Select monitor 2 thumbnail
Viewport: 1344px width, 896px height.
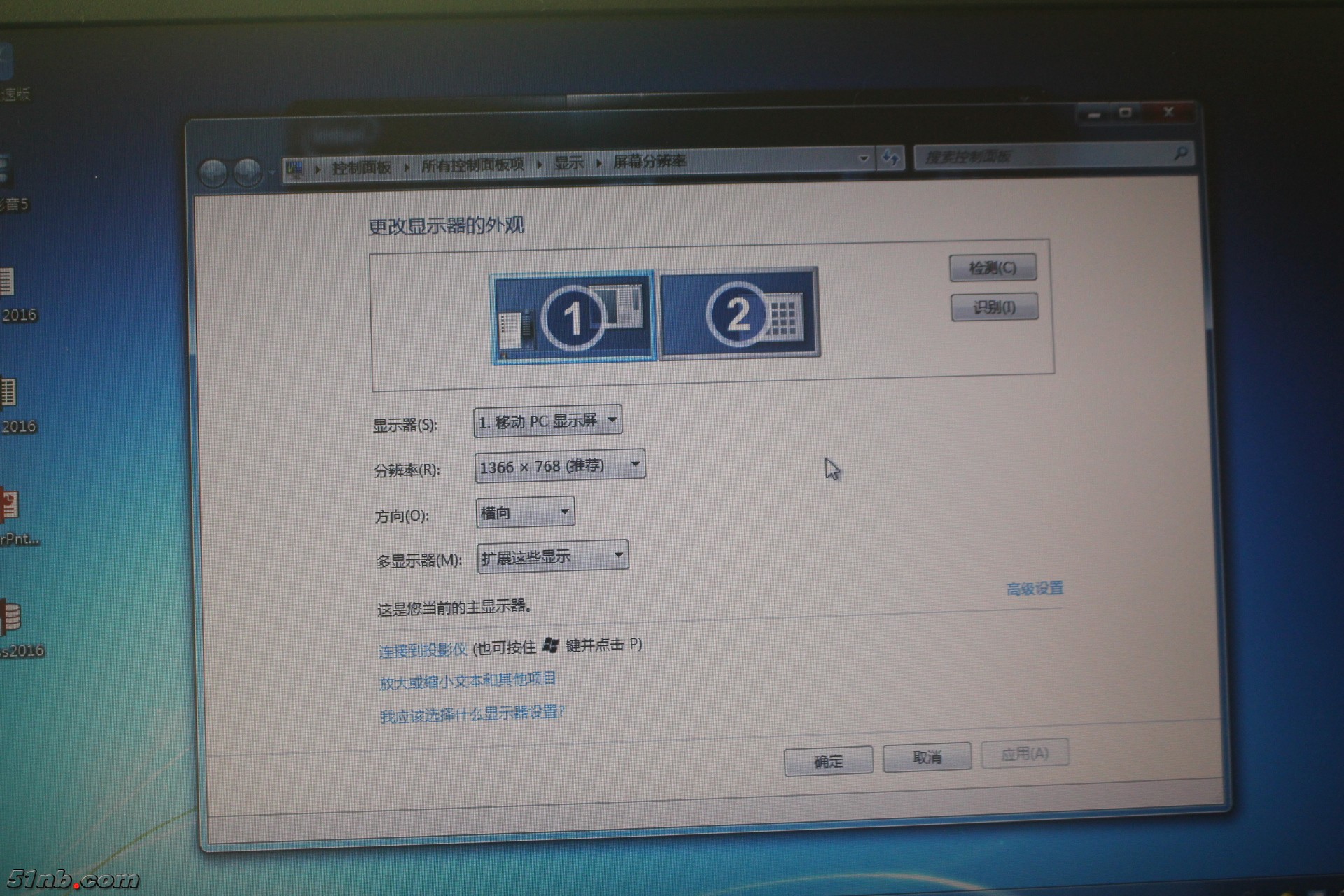tap(739, 313)
